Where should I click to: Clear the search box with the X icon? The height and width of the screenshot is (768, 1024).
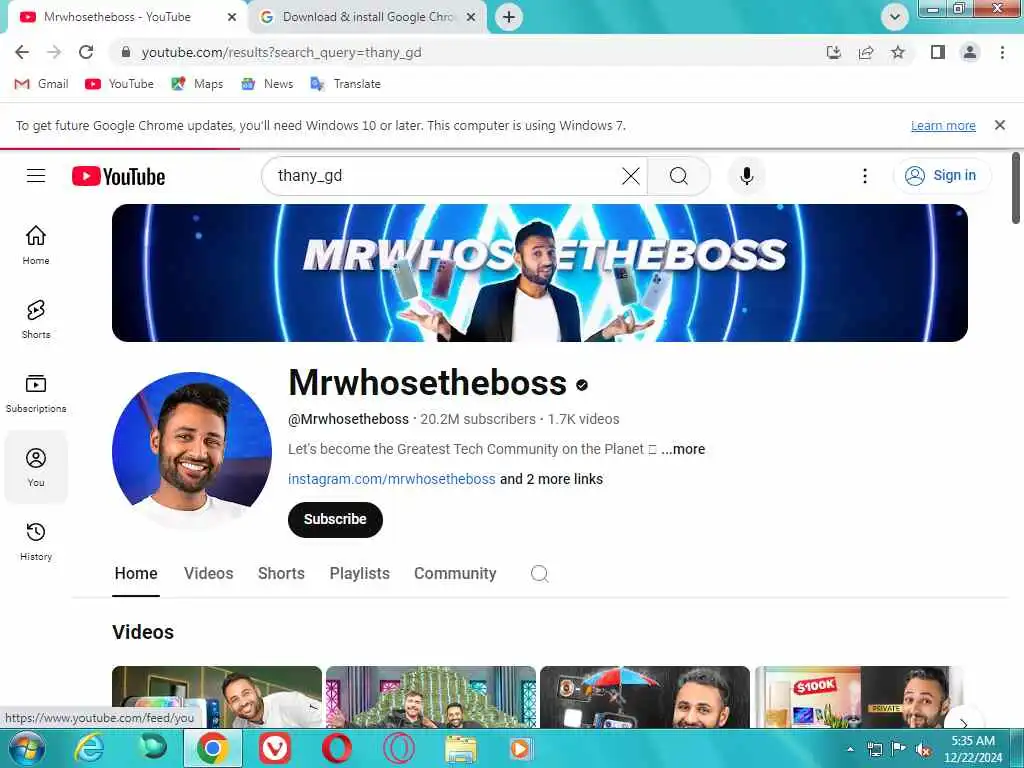[631, 176]
